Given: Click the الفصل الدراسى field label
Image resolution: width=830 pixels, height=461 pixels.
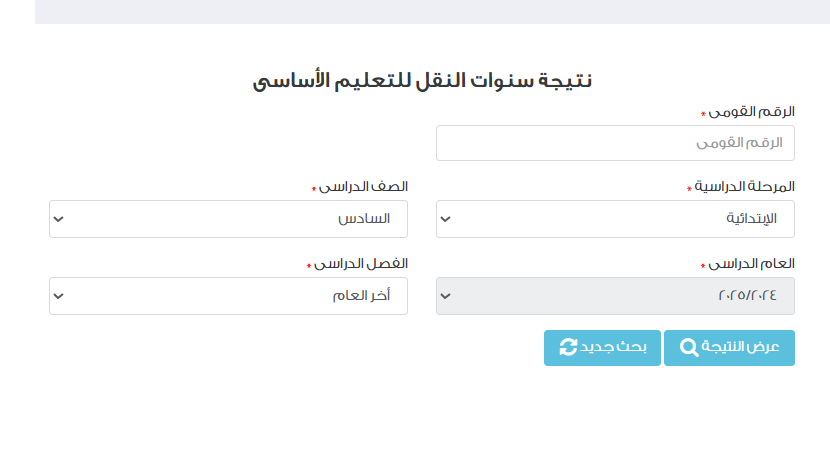Looking at the screenshot, I should pyautogui.click(x=361, y=264).
